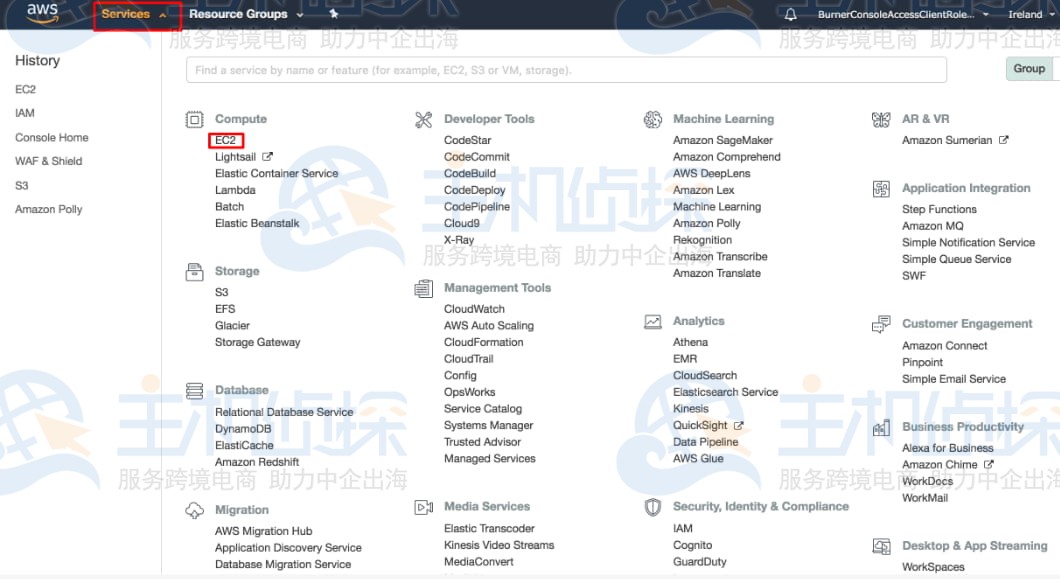
Task: Click external link icon beside Lightsail
Action: point(267,156)
